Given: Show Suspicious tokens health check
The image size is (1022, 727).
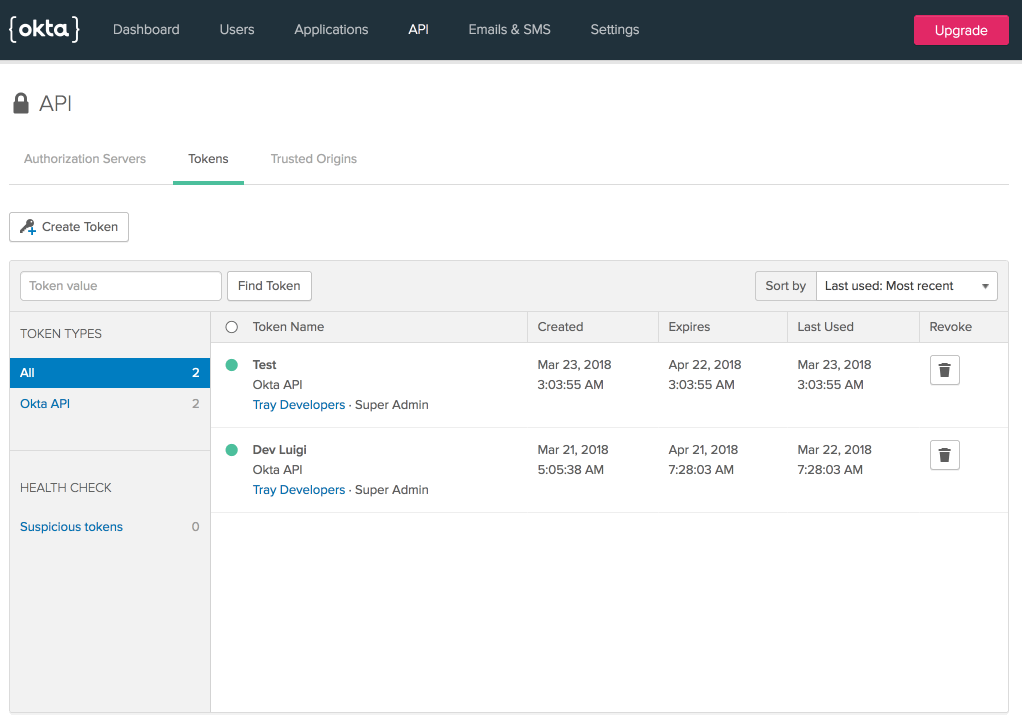Looking at the screenshot, I should (71, 527).
